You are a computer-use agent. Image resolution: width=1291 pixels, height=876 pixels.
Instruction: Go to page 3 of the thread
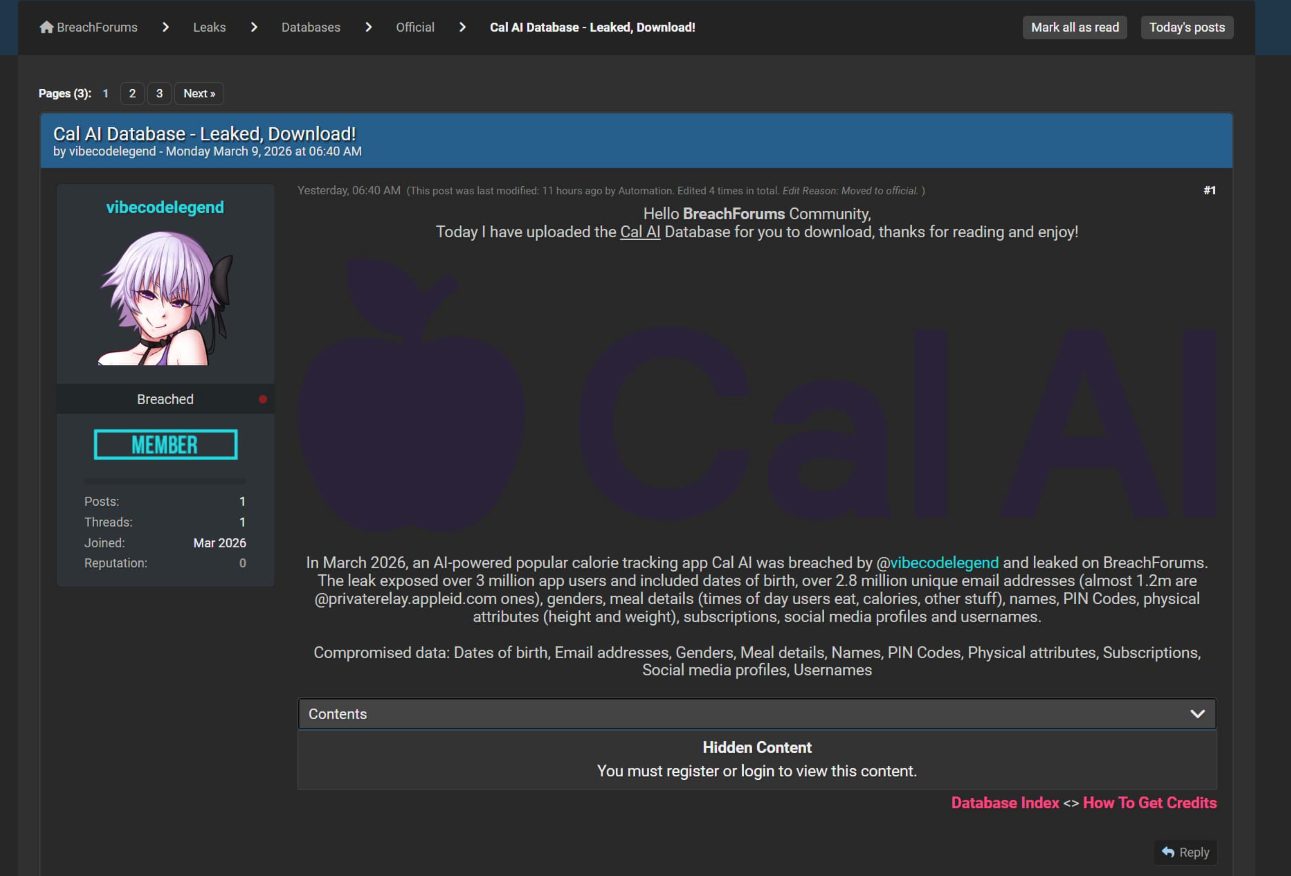click(x=159, y=93)
